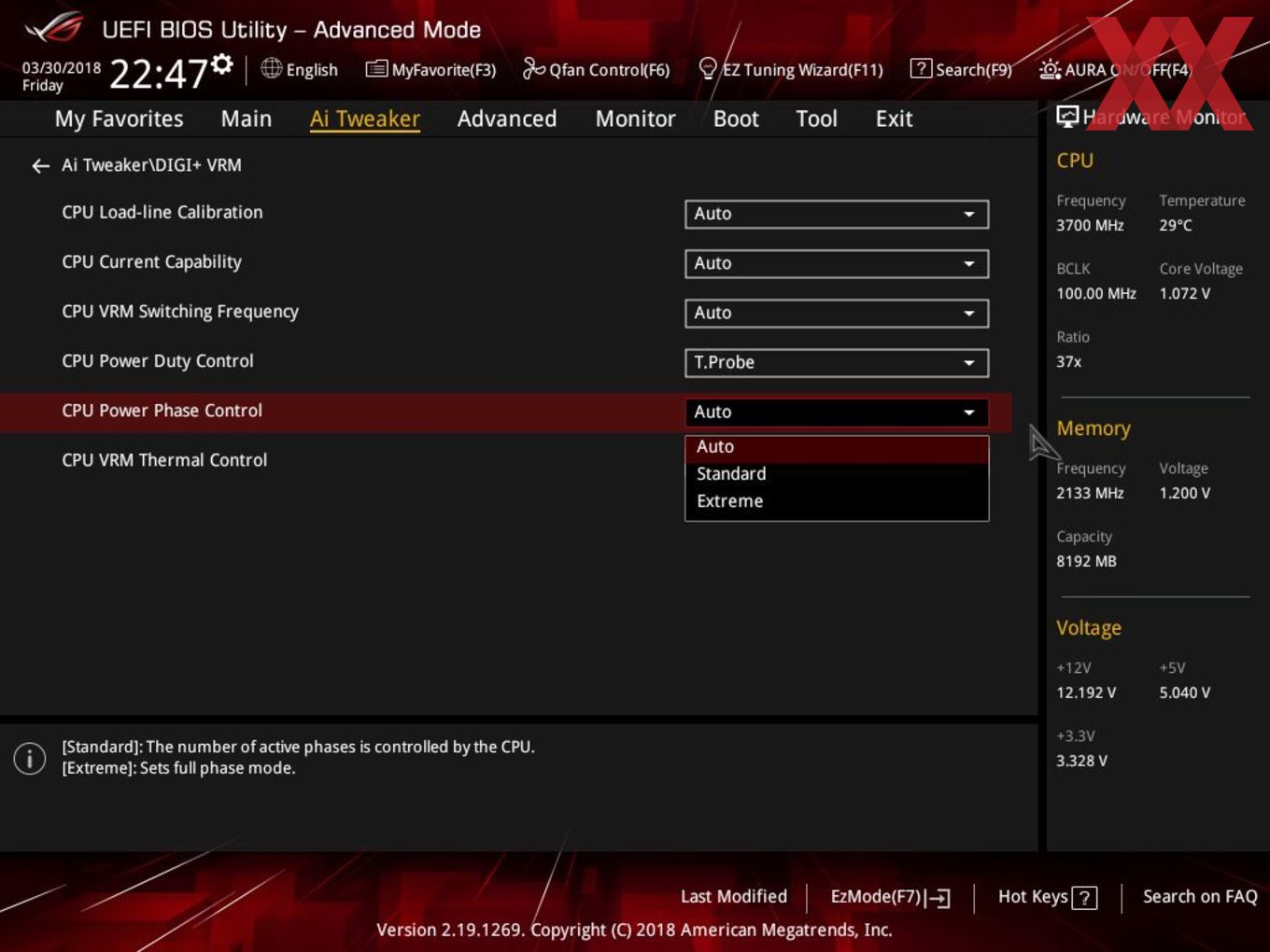This screenshot has width=1270, height=952.
Task: Choose Extreme phase control option
Action: (x=837, y=501)
